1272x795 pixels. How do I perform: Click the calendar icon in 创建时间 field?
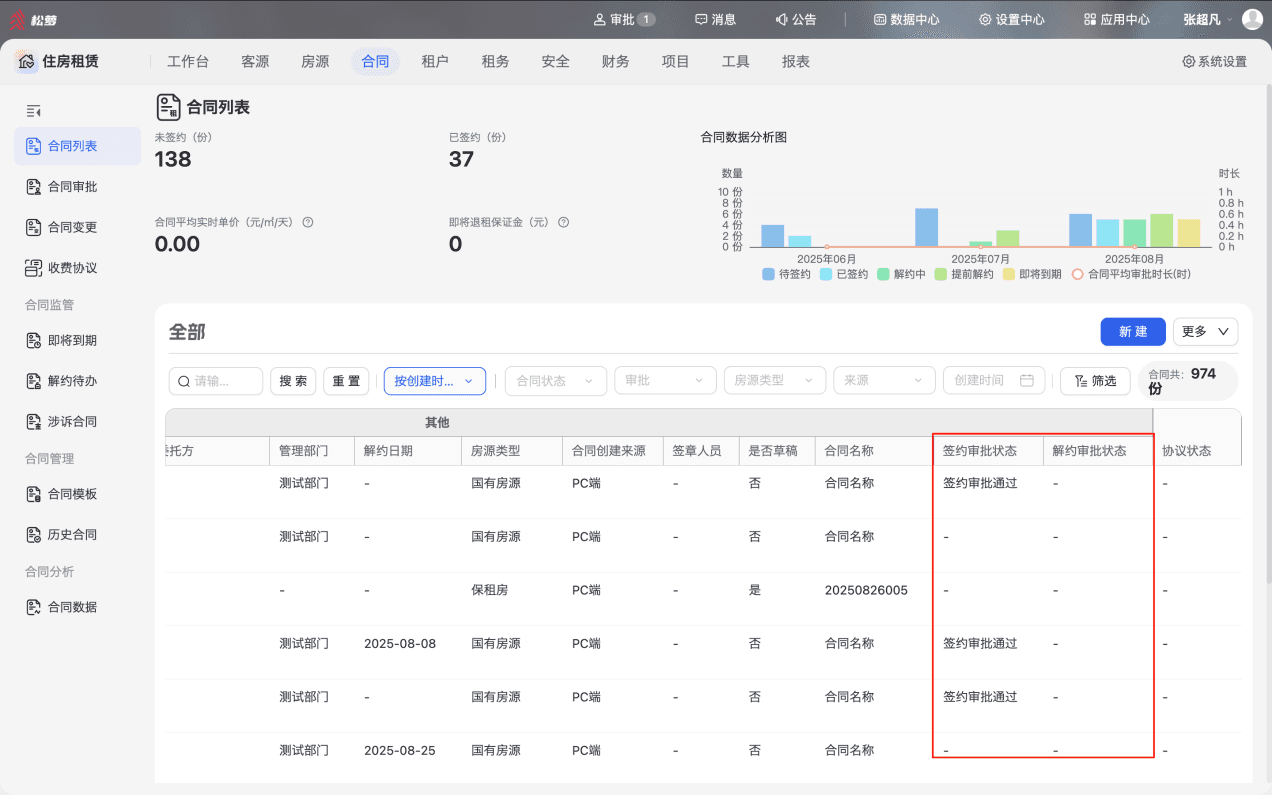click(x=1026, y=381)
